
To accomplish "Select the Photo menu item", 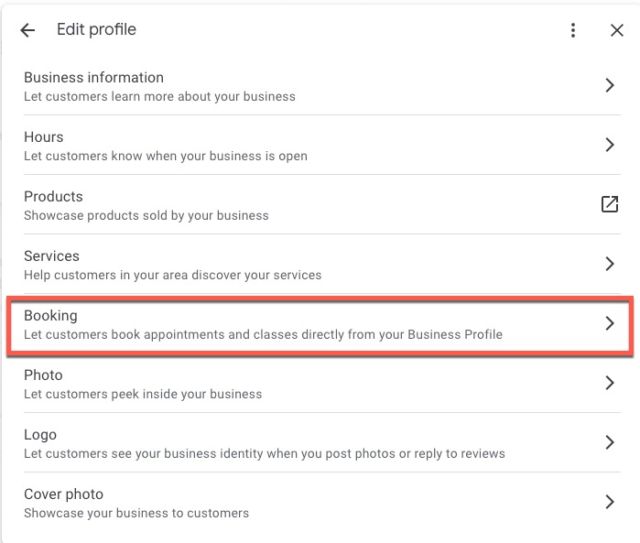I will [43, 375].
